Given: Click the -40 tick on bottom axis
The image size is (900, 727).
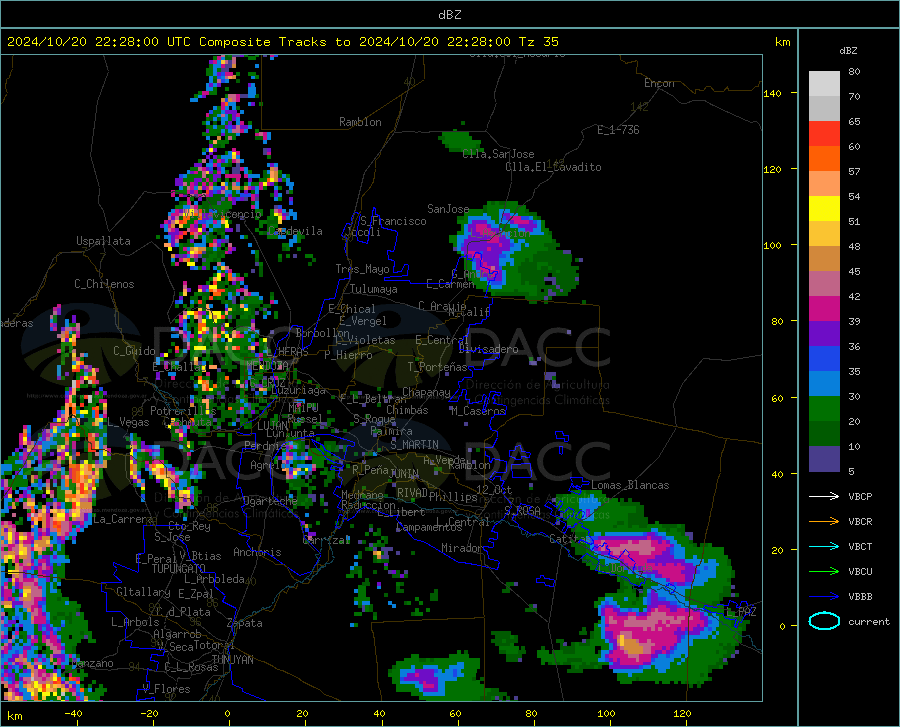Looking at the screenshot, I should pyautogui.click(x=73, y=713).
